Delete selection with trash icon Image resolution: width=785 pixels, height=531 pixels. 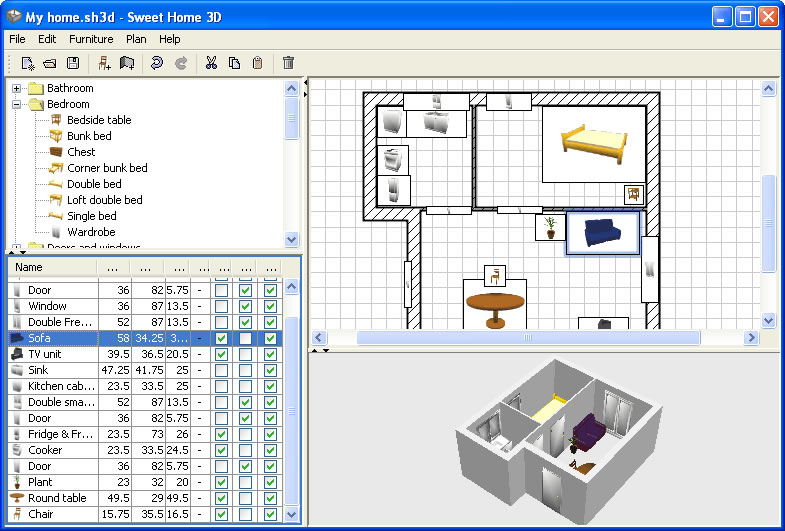pyautogui.click(x=288, y=63)
